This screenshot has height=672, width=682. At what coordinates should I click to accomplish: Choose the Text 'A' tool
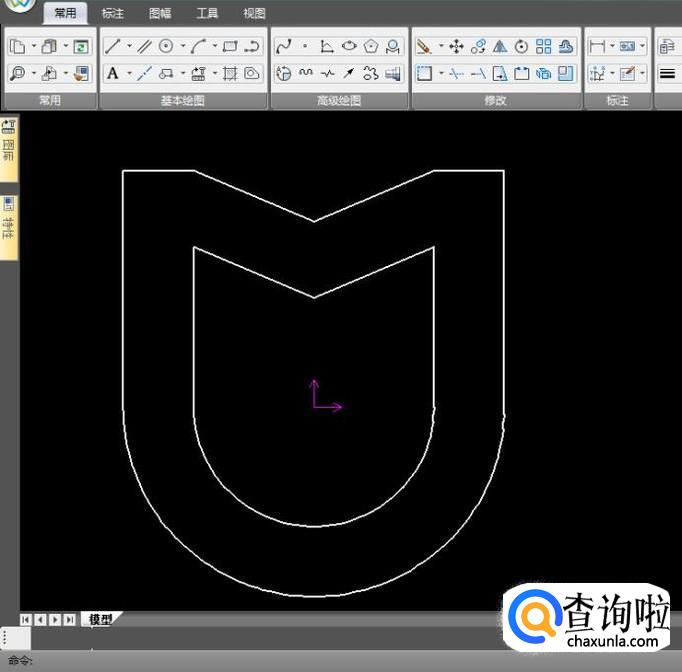point(113,73)
